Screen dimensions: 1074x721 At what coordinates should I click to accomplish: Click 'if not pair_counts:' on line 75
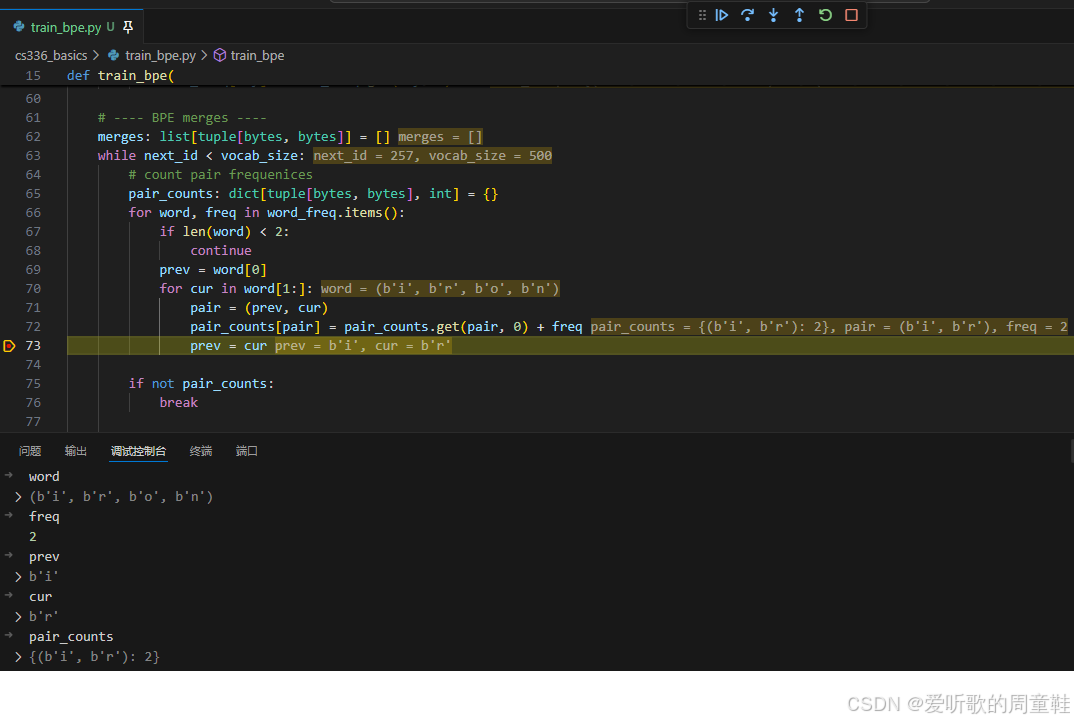201,383
